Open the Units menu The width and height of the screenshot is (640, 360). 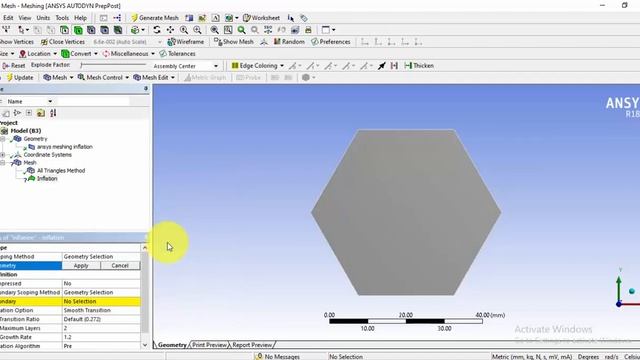[43, 18]
